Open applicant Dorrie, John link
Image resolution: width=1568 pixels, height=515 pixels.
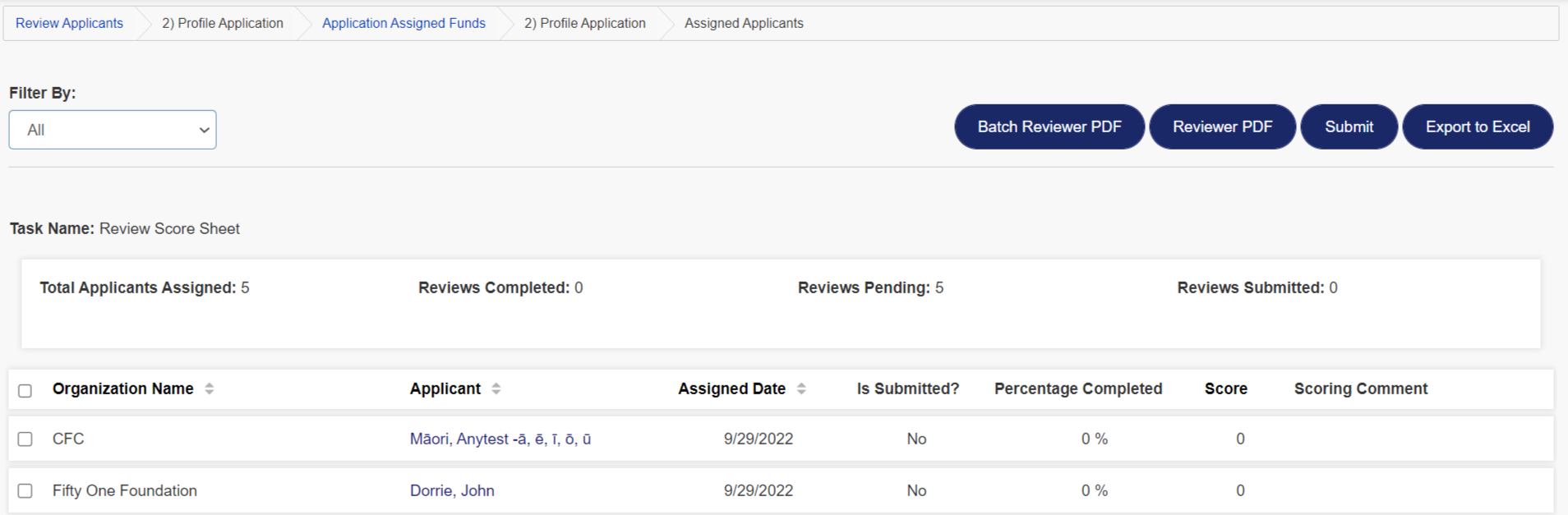click(452, 490)
